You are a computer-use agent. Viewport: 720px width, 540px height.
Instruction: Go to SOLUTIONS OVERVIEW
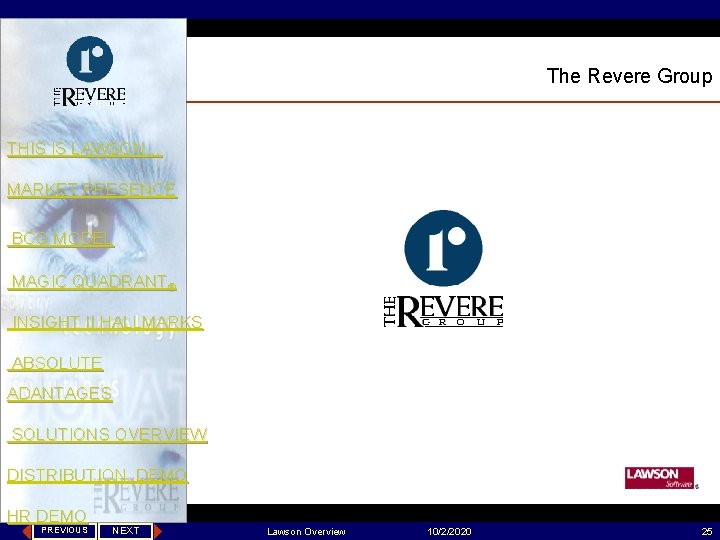[107, 434]
